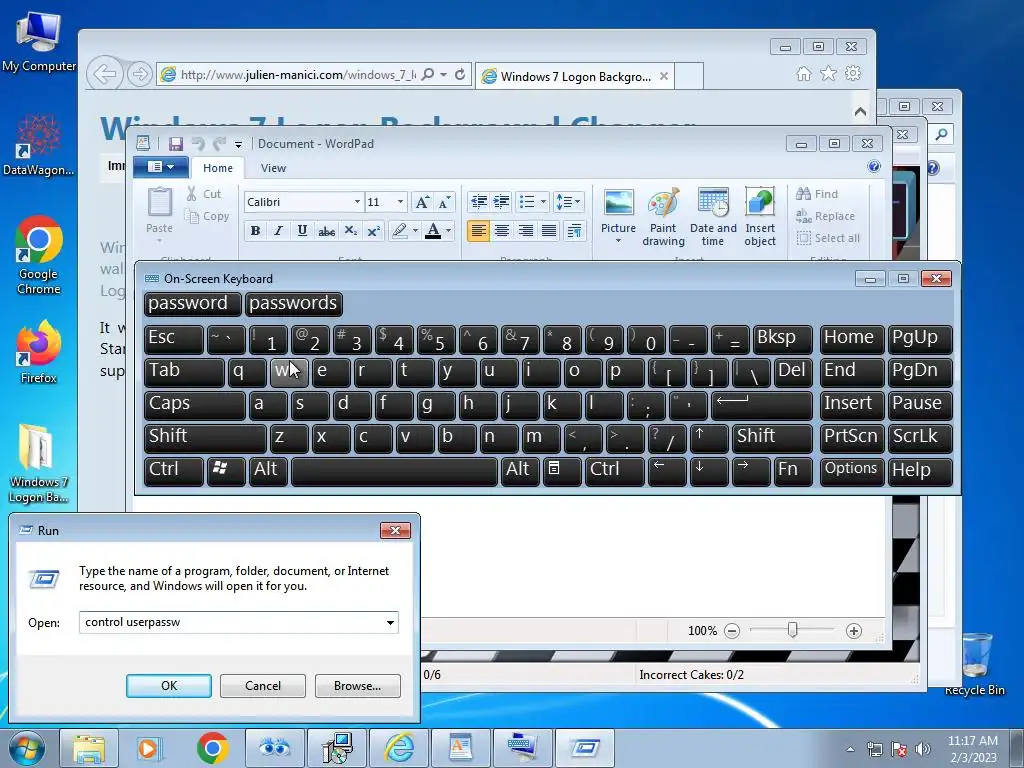Click the Insert object icon
Viewport: 1024px width, 768px height.
point(760,202)
